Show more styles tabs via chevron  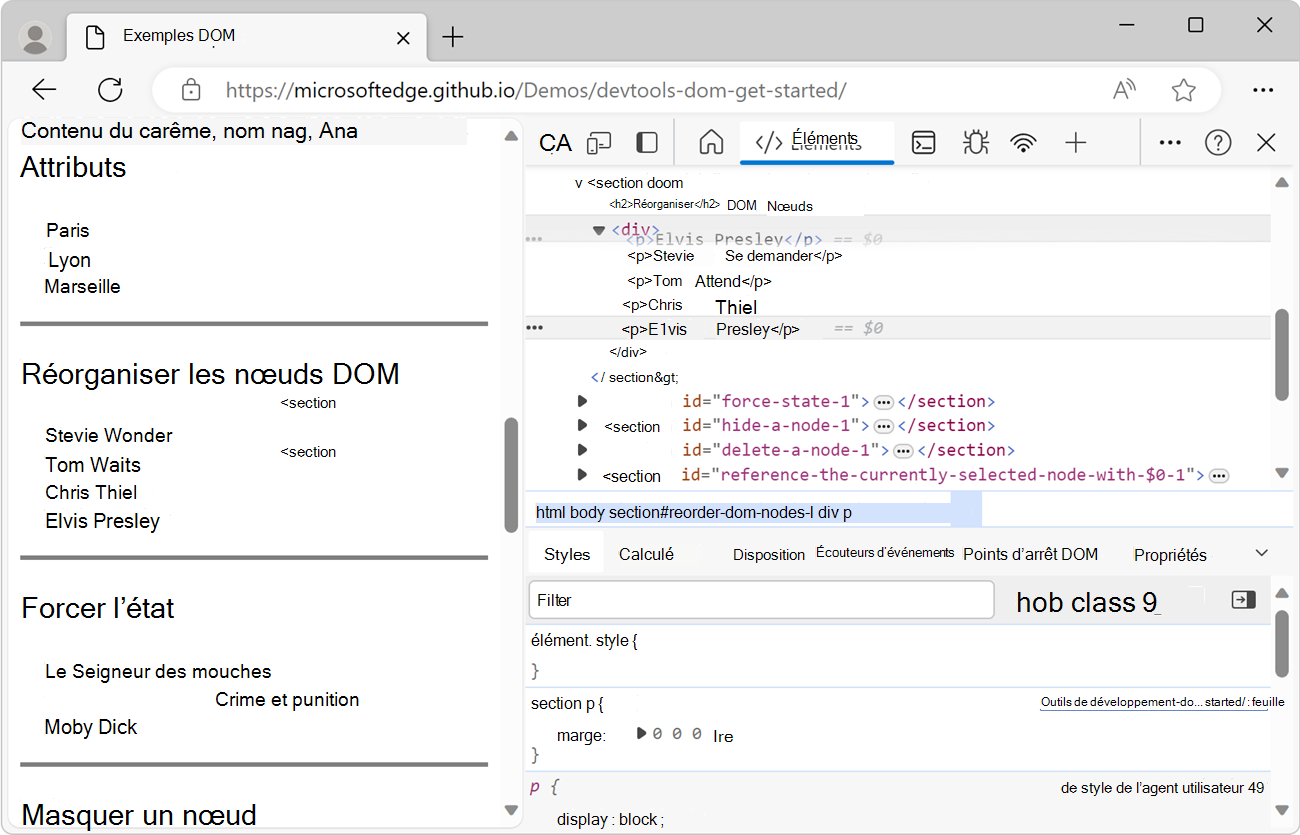pyautogui.click(x=1262, y=553)
